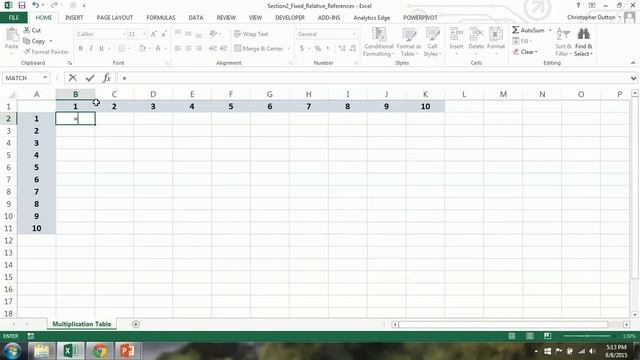Undo the last action

[x=36, y=5]
